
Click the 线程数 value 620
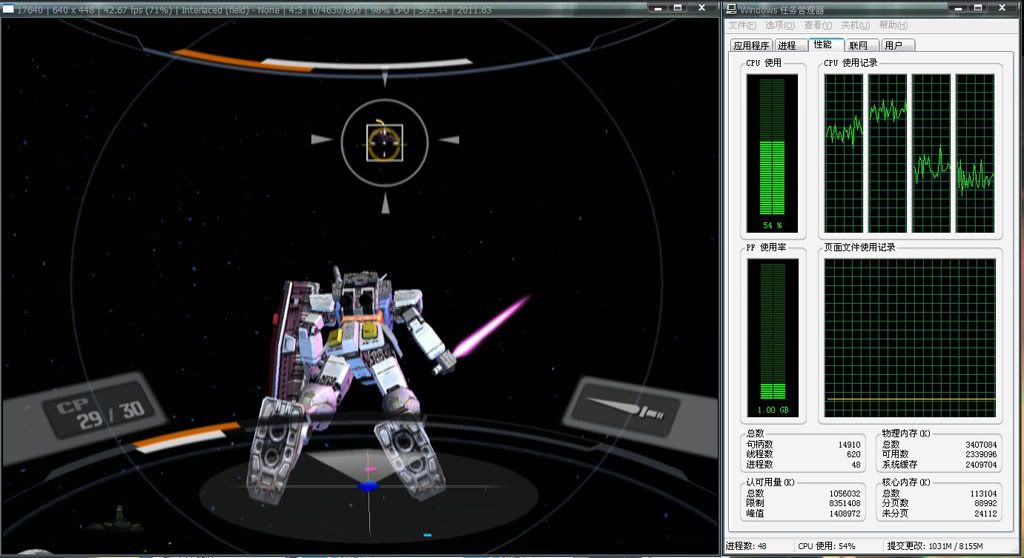click(854, 454)
